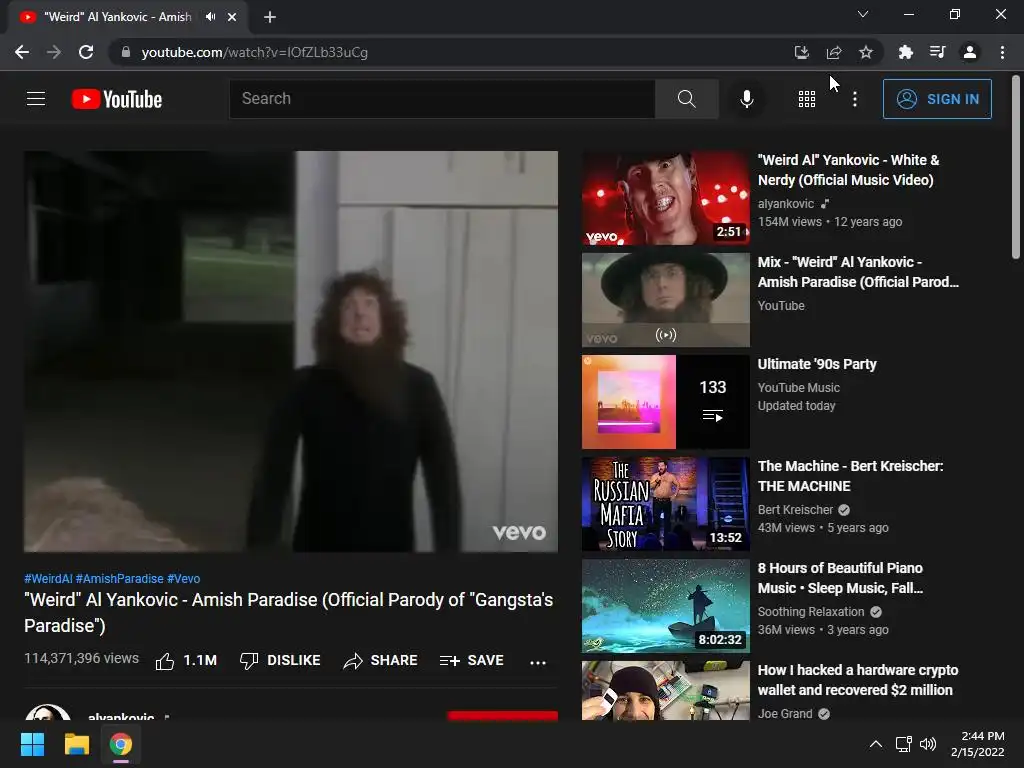Open a new tab with plus button

coord(270,17)
